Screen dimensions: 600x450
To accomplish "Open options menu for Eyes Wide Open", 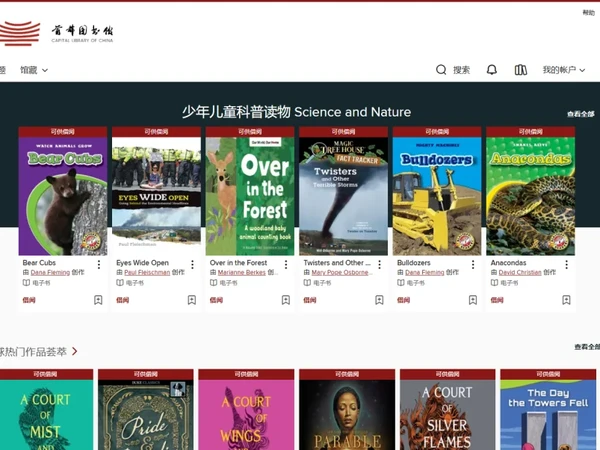I will click(x=192, y=264).
